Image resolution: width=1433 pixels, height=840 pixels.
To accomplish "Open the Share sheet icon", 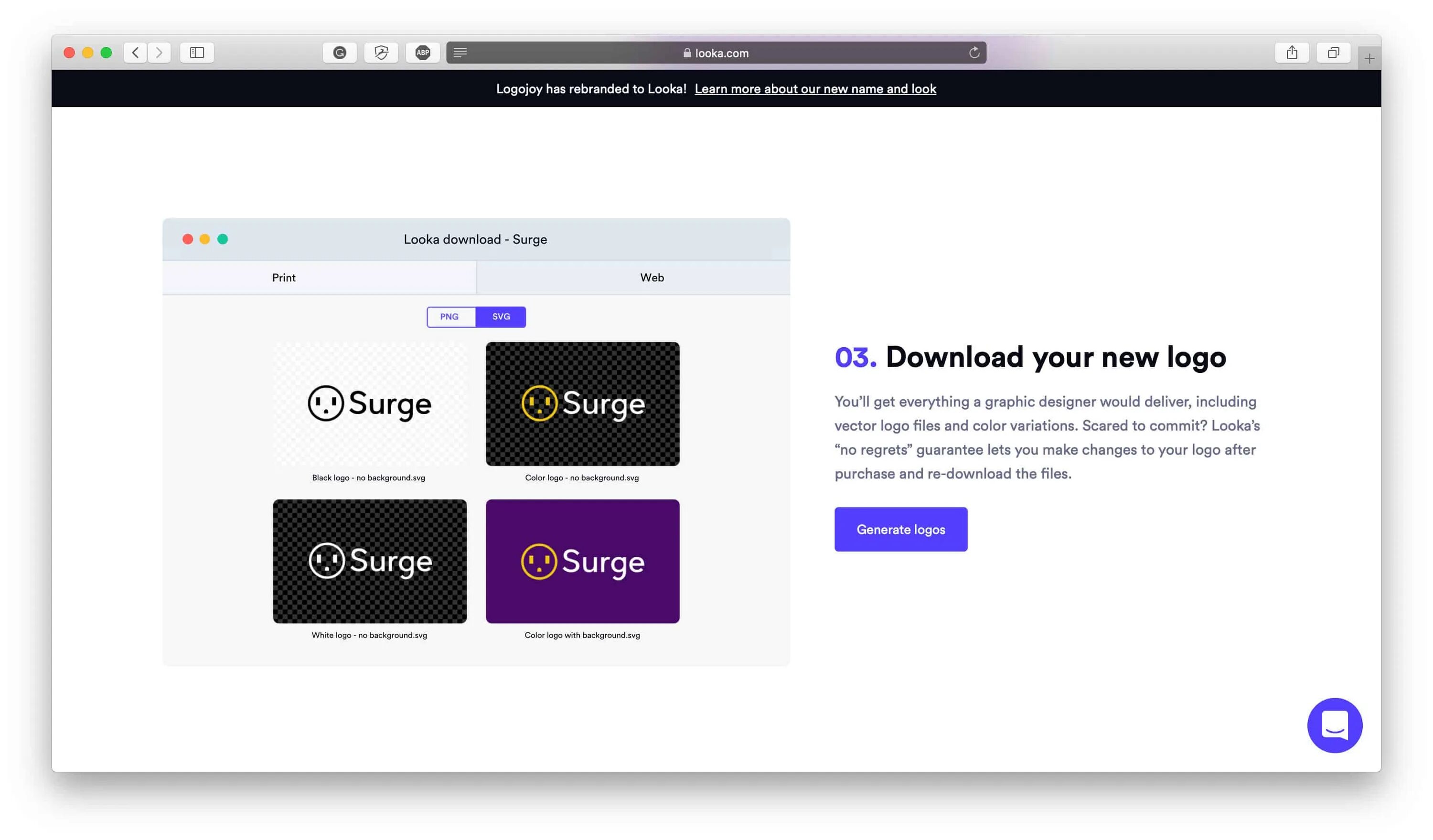I will click(1292, 53).
